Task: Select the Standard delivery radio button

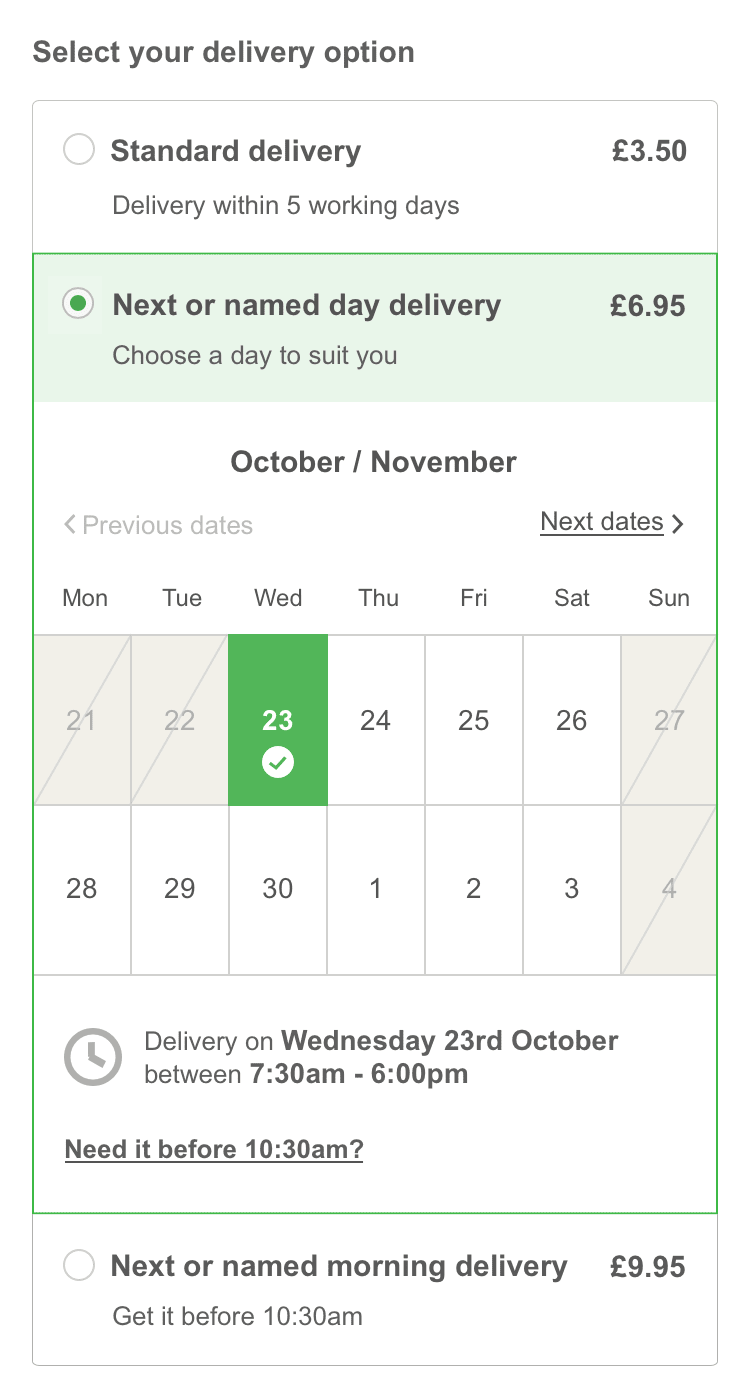Action: pyautogui.click(x=78, y=151)
